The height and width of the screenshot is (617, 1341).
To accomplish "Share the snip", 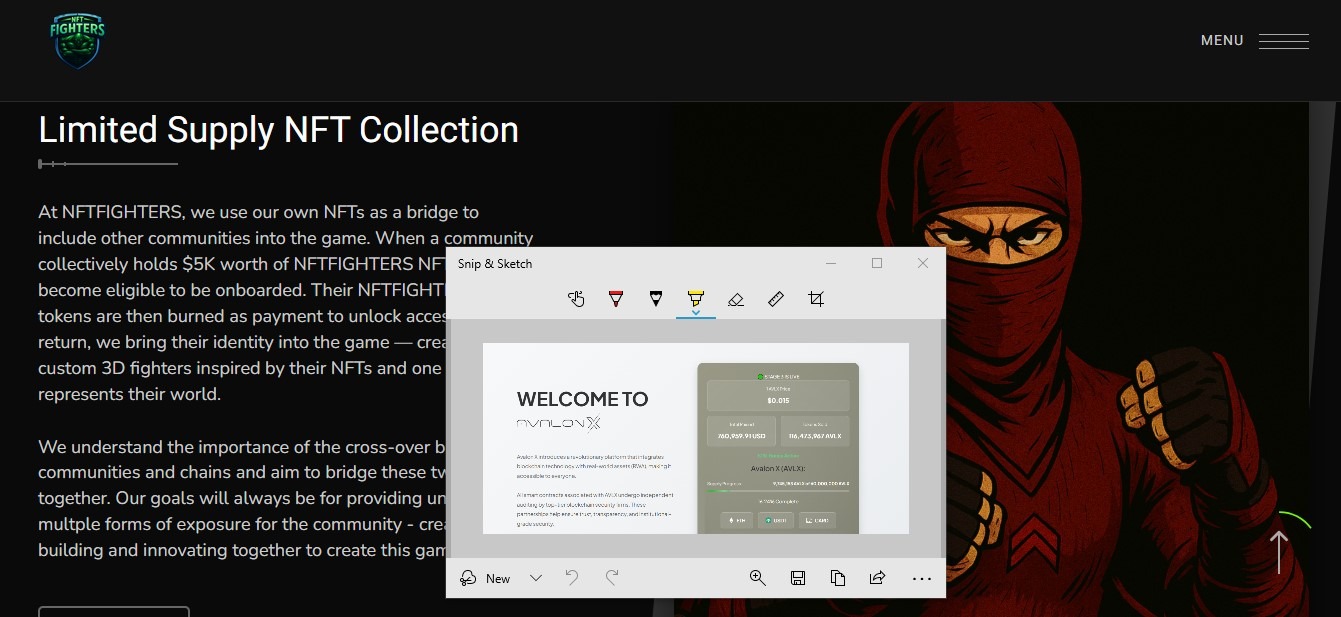I will 878,578.
